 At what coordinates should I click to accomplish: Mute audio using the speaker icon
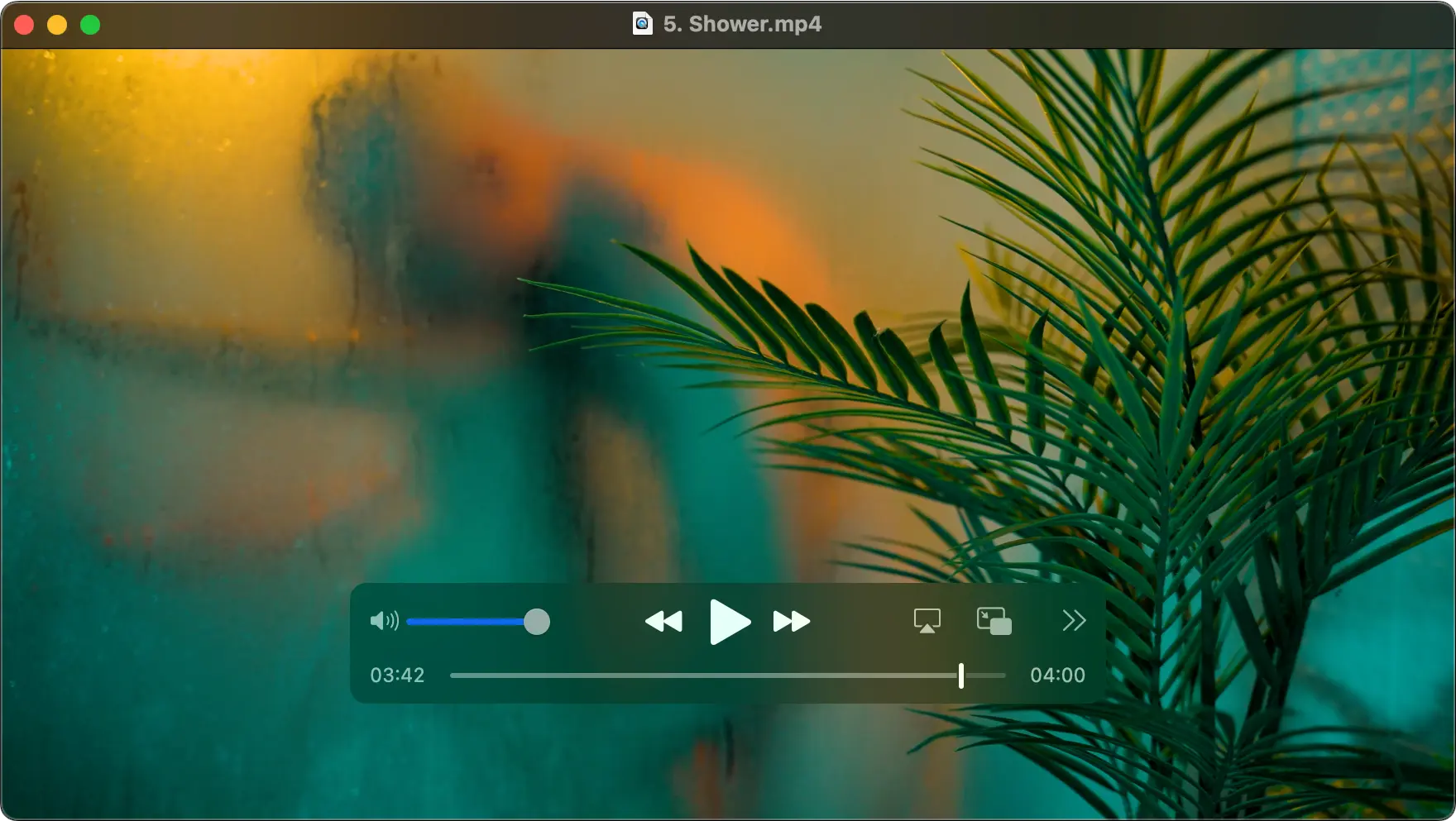tap(385, 621)
